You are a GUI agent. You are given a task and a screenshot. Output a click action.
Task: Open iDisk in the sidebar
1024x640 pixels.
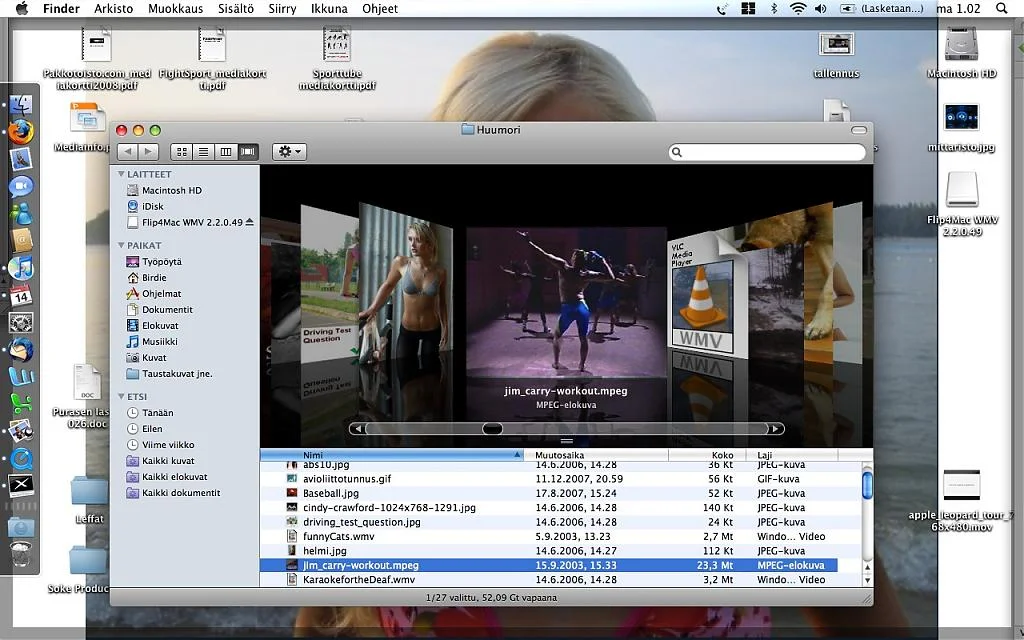[x=152, y=206]
